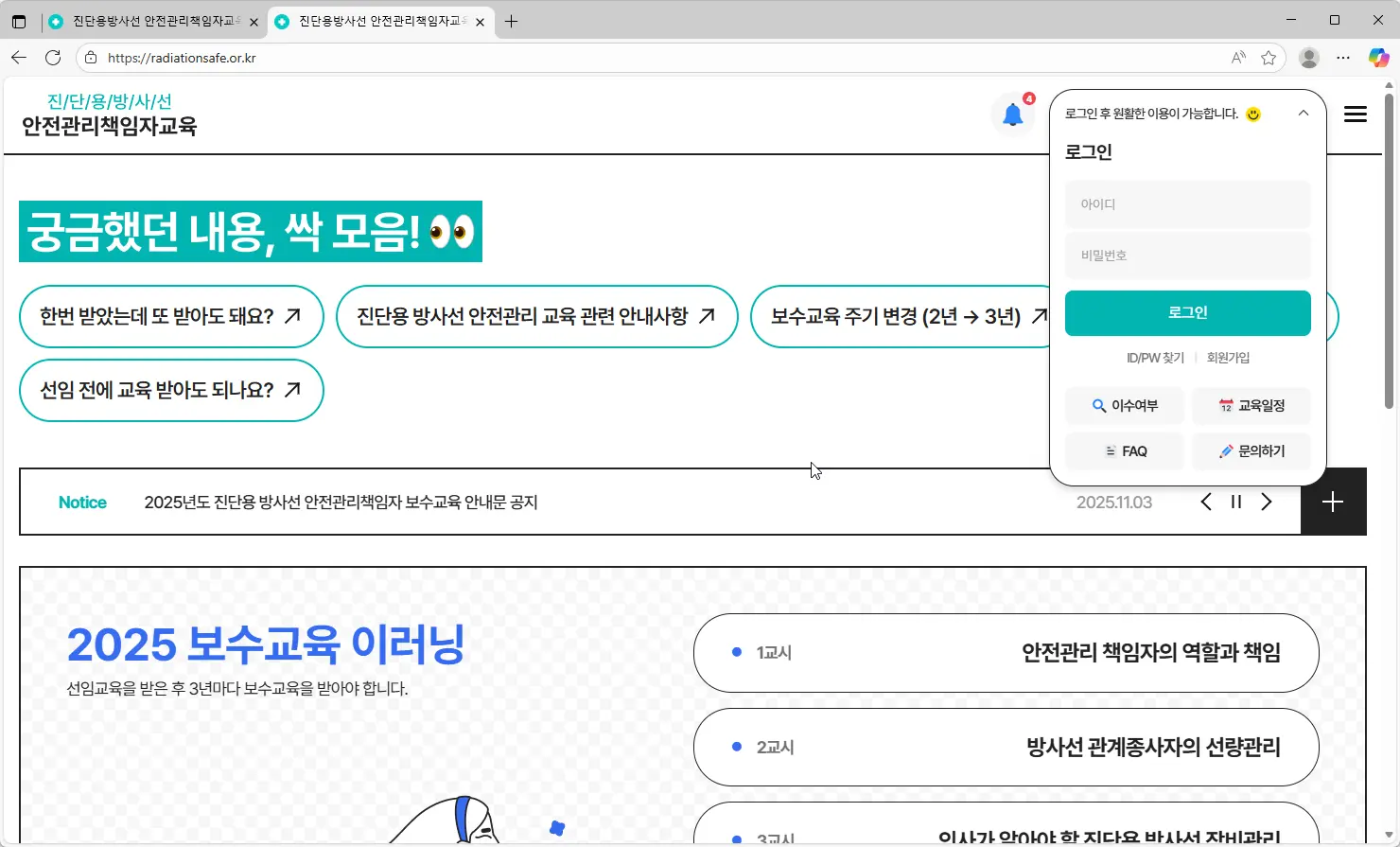This screenshot has height=847, width=1400.
Task: Click the 이수여부 completion-check search button
Action: tap(1124, 405)
